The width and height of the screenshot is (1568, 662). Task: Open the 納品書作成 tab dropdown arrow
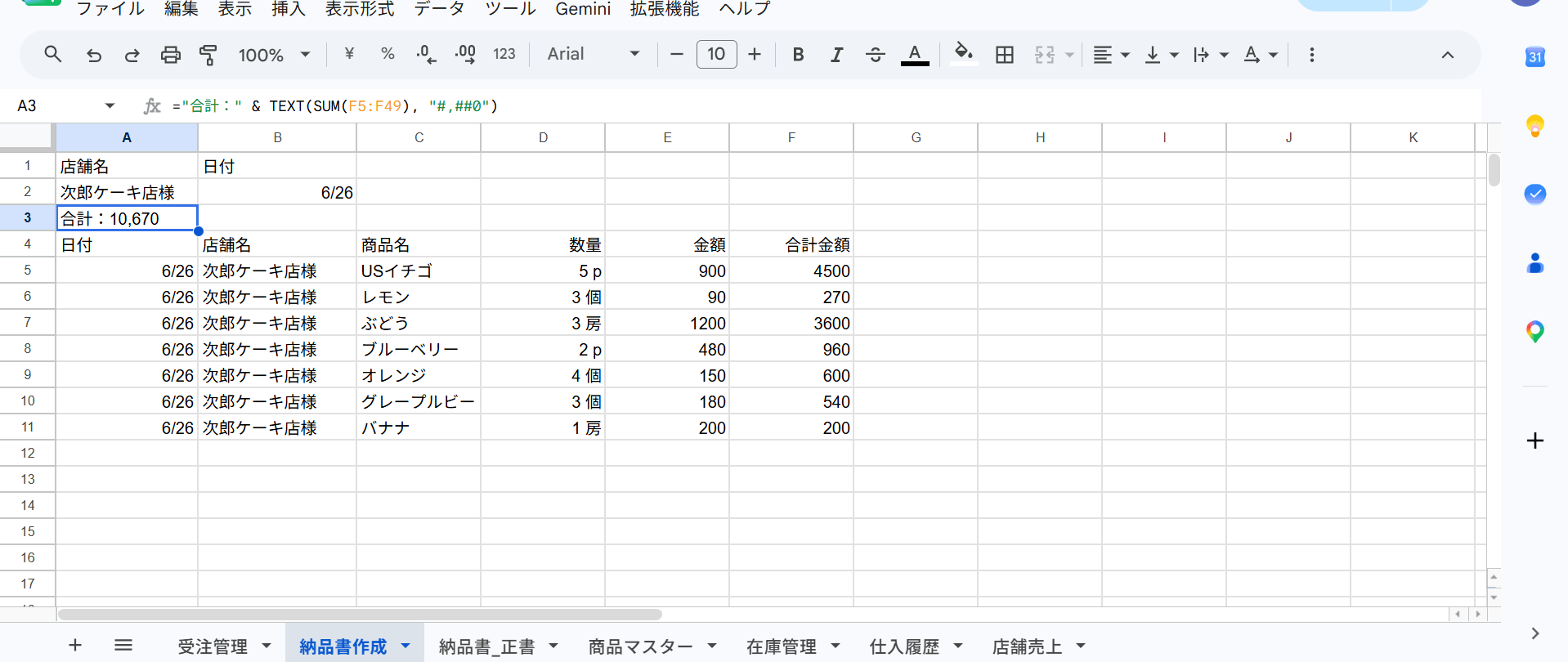coord(405,646)
